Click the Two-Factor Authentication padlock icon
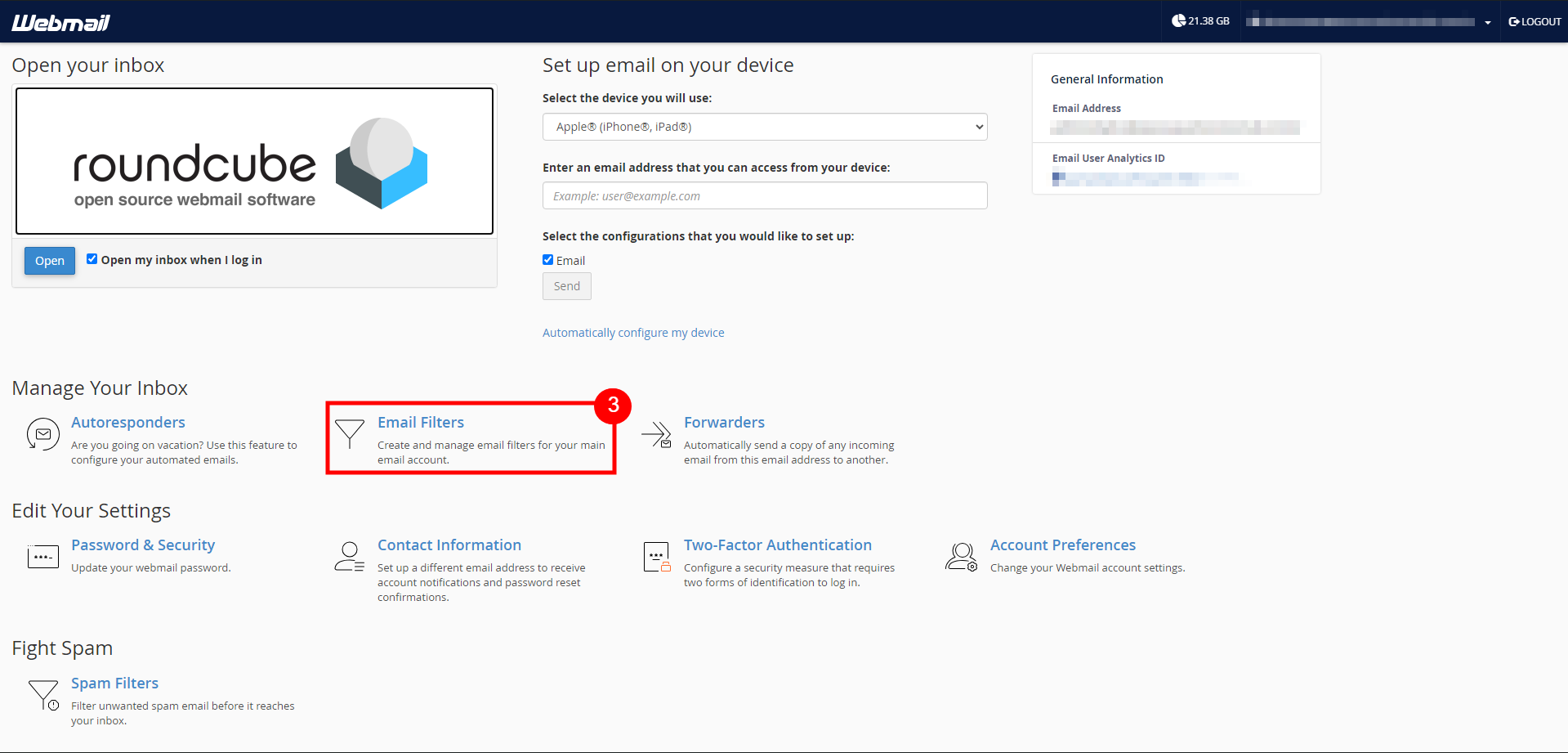The image size is (1568, 753). coord(656,557)
